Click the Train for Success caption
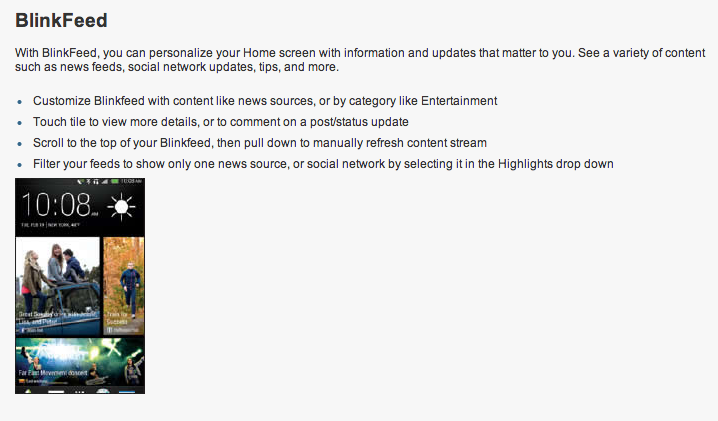 click(x=123, y=318)
